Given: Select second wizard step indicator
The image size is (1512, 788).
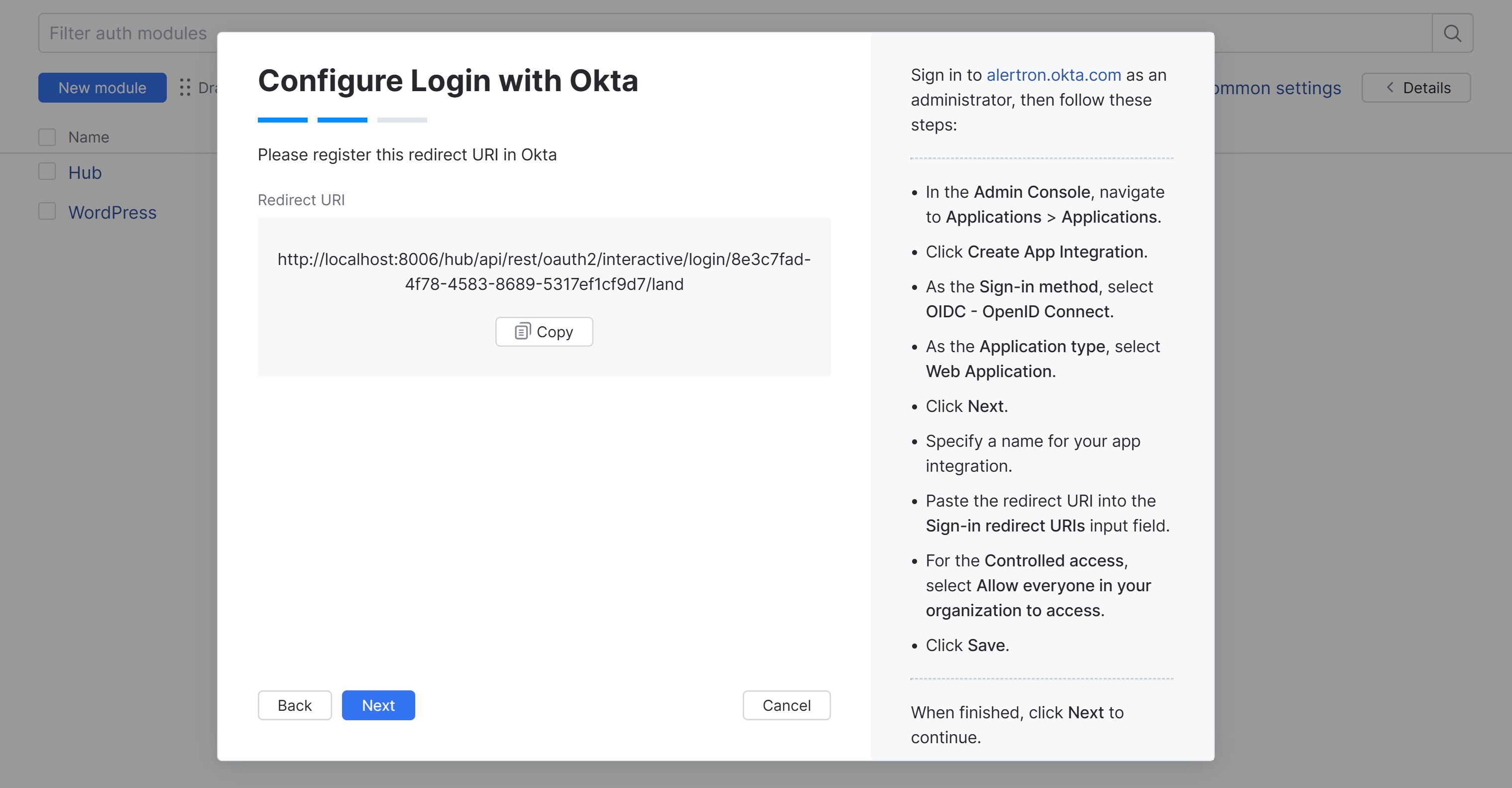Looking at the screenshot, I should 342,120.
